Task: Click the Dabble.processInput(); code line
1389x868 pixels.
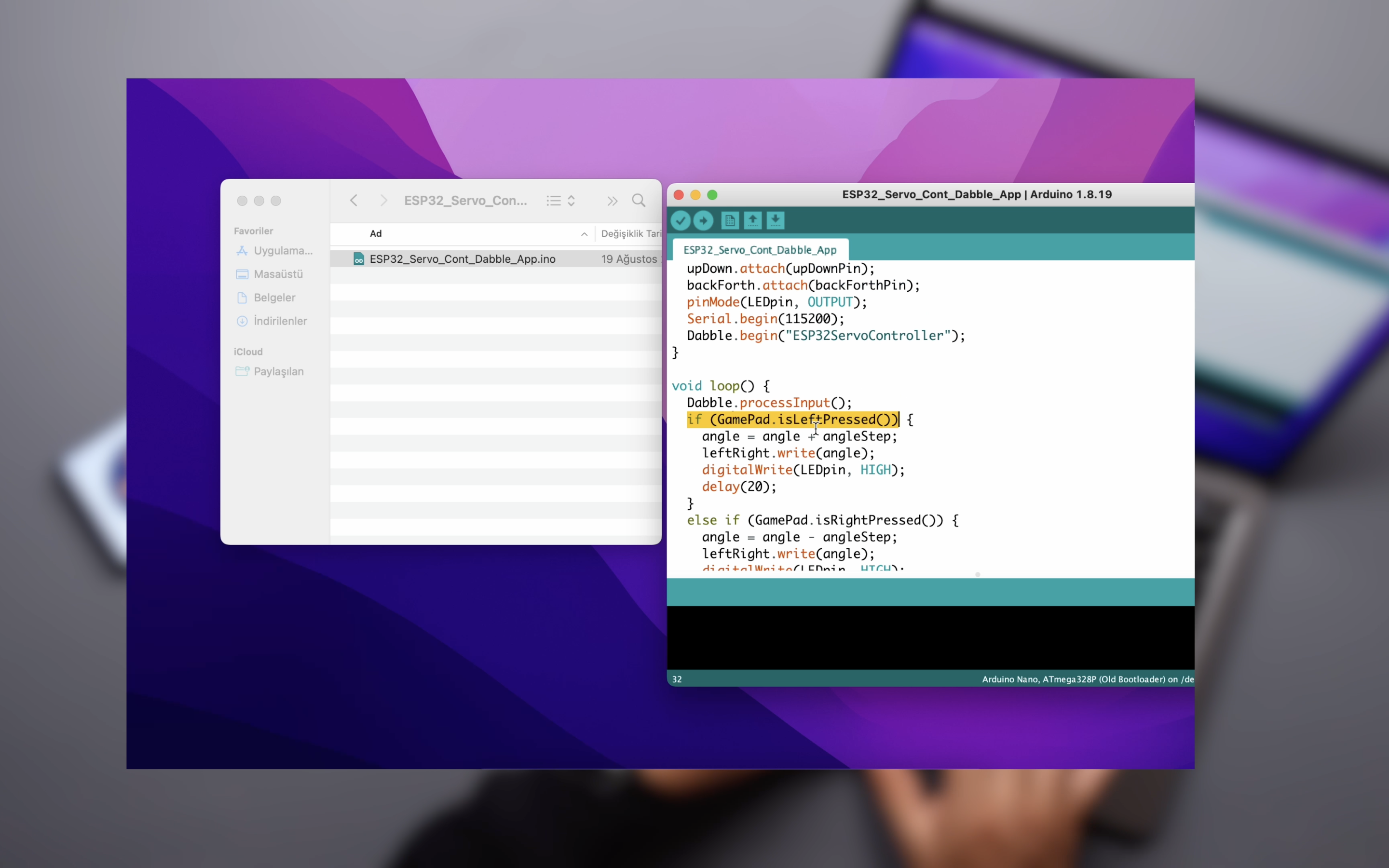Action: [x=769, y=403]
